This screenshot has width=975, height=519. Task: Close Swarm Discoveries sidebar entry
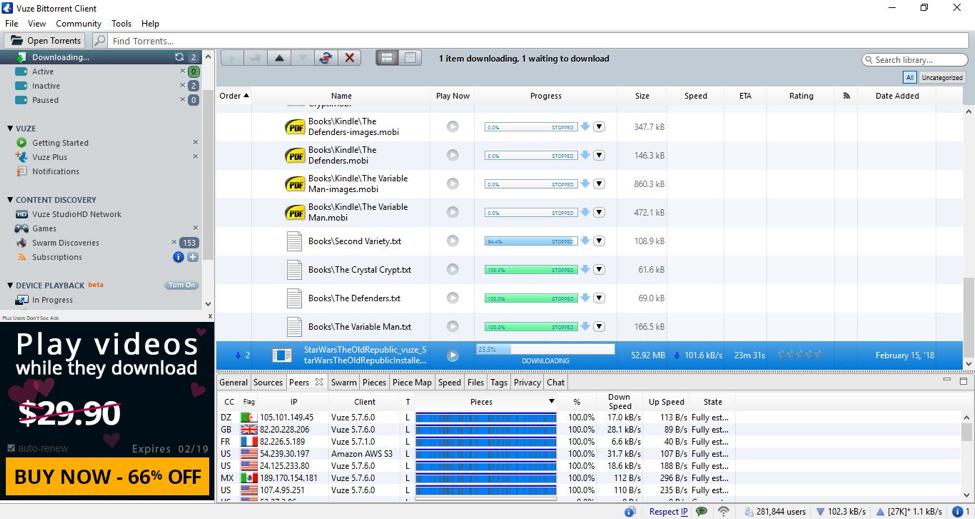(174, 242)
